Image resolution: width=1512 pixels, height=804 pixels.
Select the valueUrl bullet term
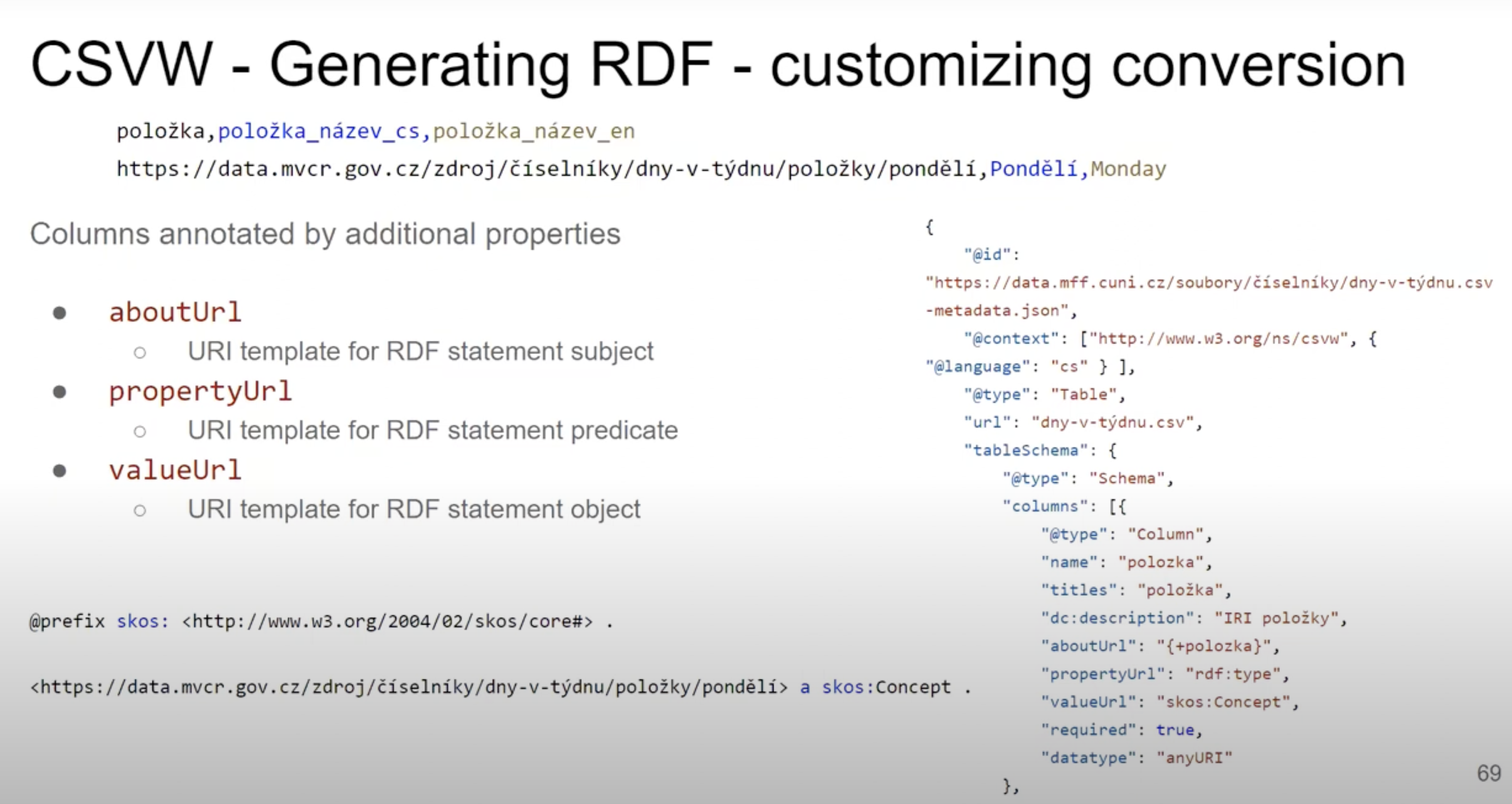175,470
